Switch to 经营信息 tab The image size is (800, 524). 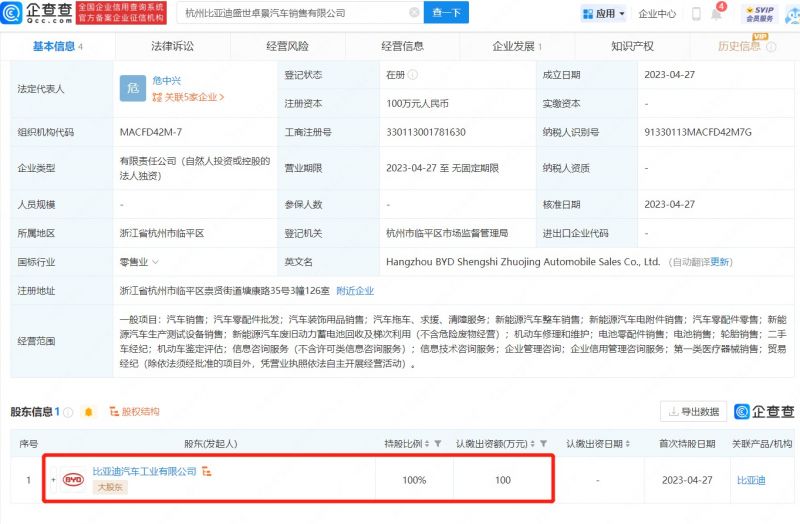click(403, 46)
